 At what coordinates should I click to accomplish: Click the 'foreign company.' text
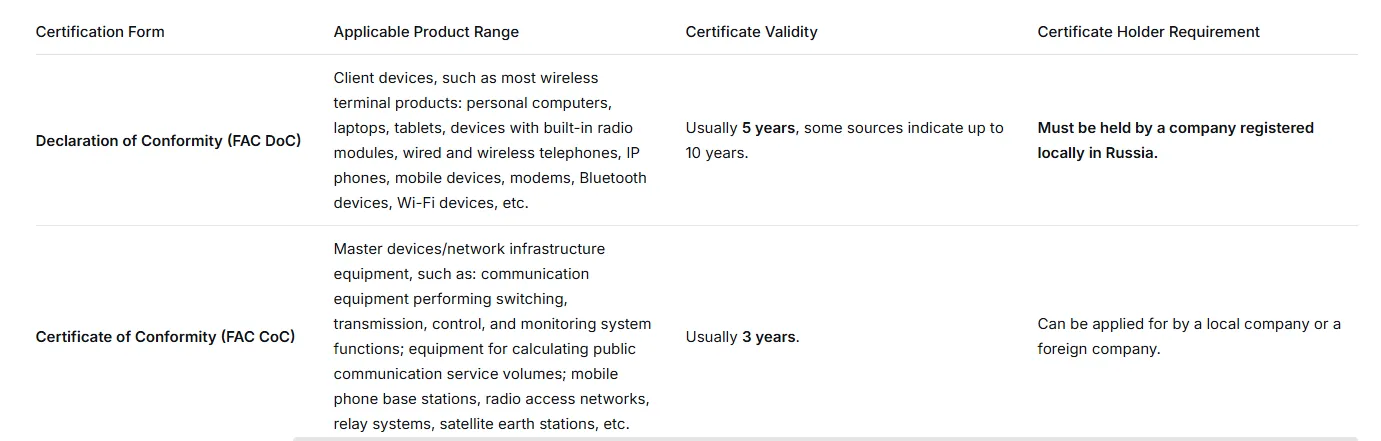pyautogui.click(x=1098, y=349)
